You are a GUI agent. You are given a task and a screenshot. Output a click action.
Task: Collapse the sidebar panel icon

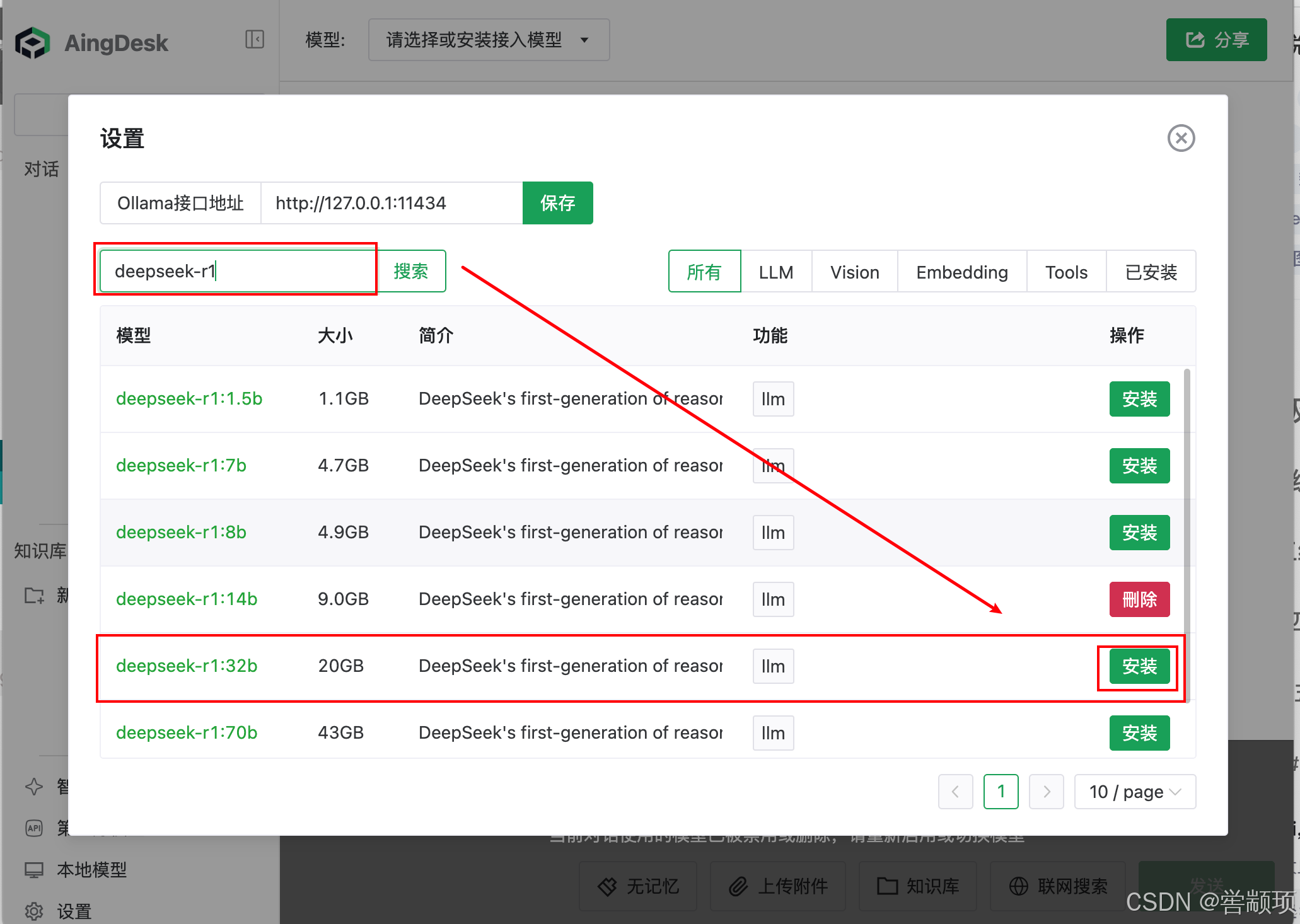(x=254, y=40)
